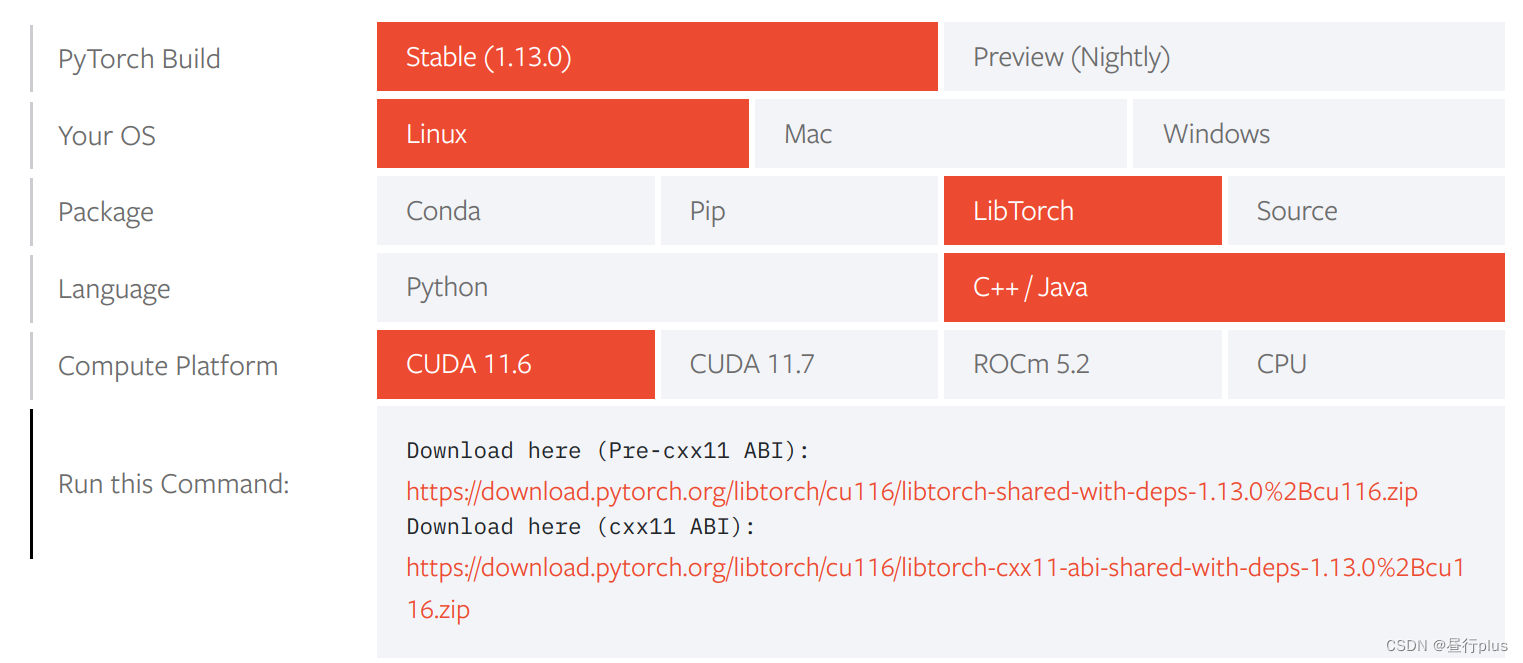Choose Source as the package type
The image size is (1523, 663).
(x=1366, y=210)
